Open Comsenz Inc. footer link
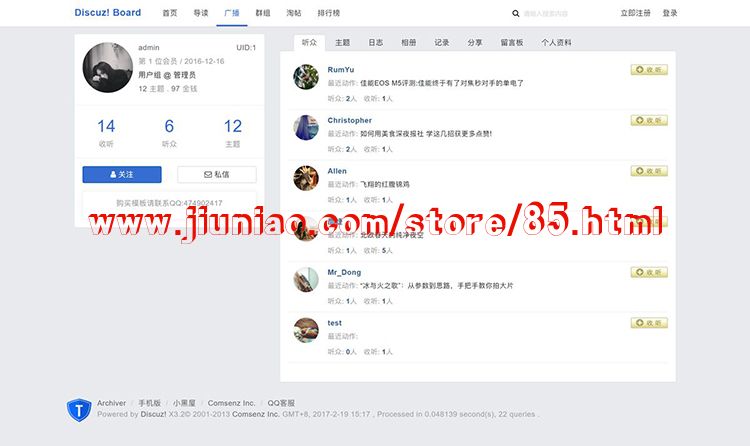This screenshot has height=446, width=750. 232,403
